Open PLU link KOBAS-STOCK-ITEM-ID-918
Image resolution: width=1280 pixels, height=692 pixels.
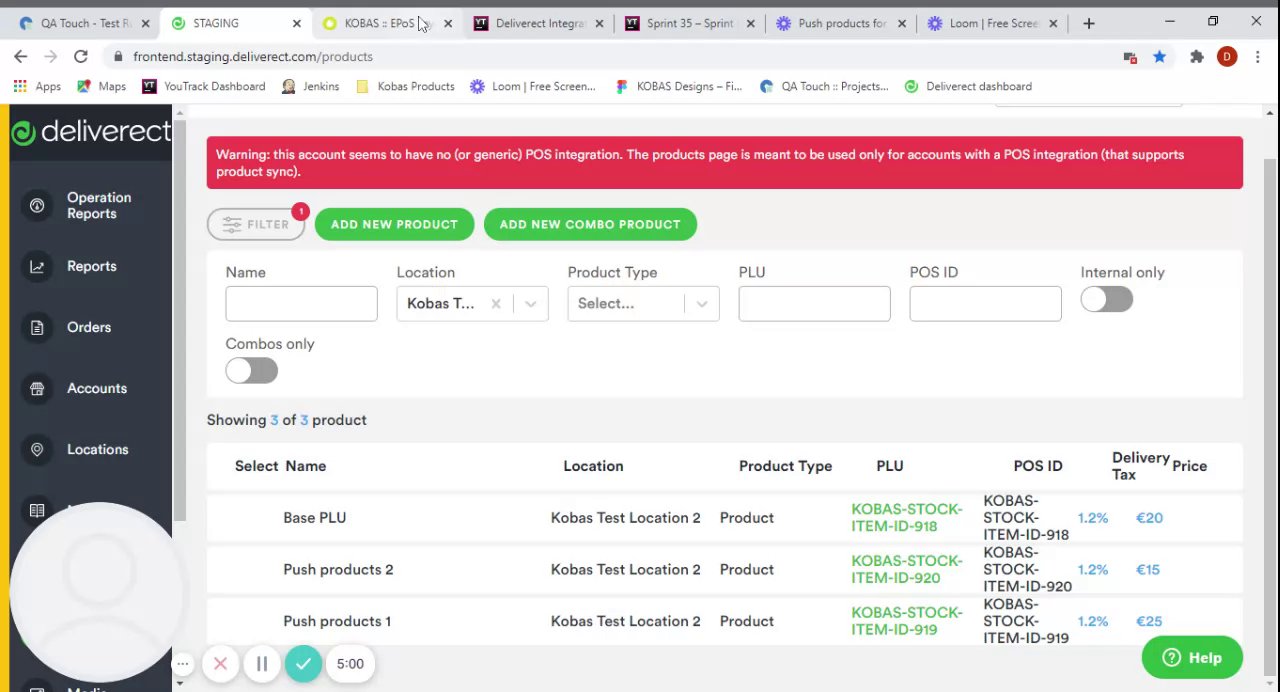(906, 518)
